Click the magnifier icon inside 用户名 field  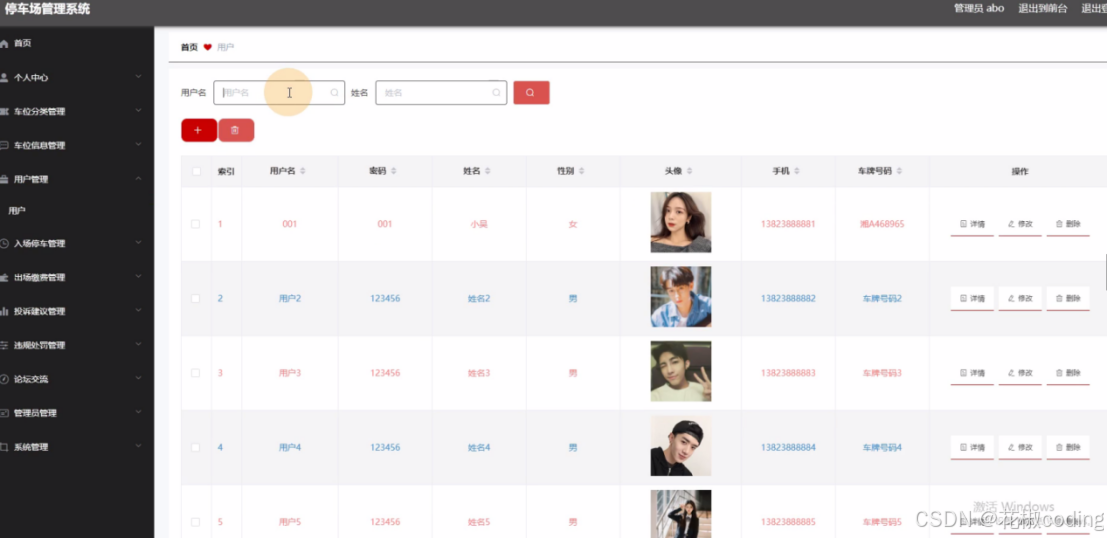coord(334,93)
